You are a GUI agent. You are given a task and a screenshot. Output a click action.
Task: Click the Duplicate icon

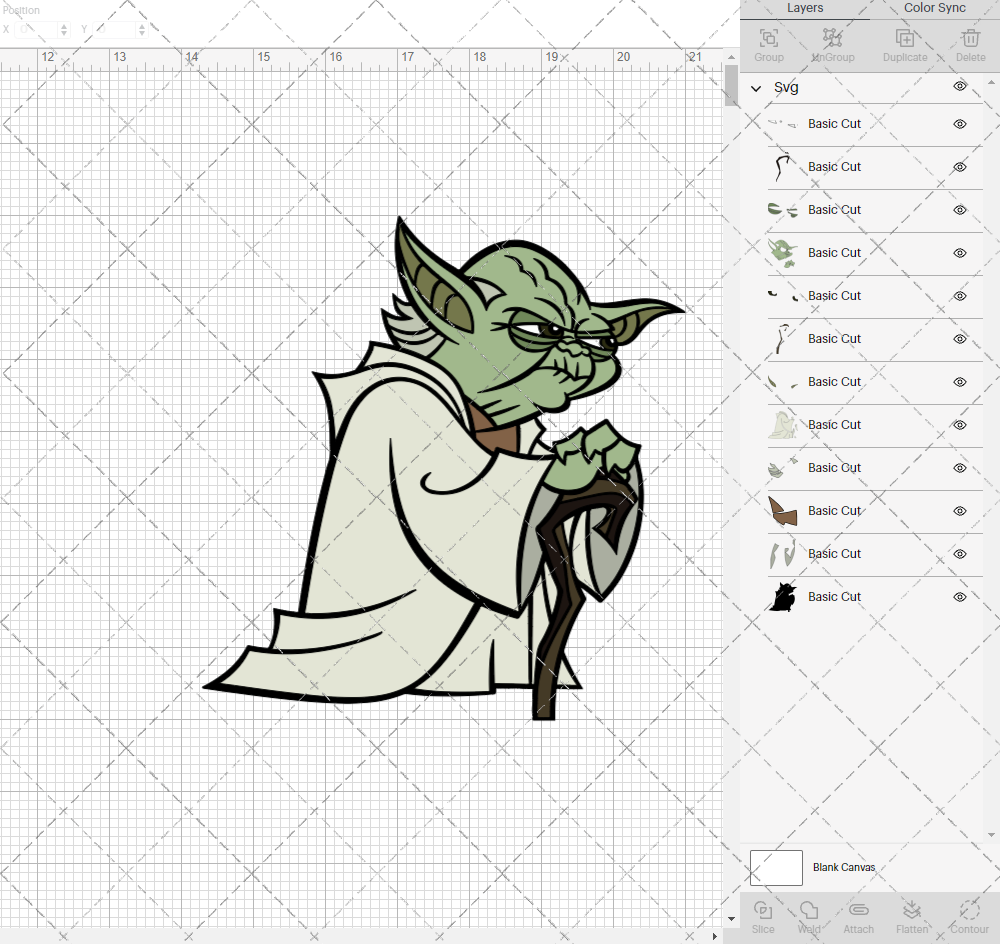904,38
